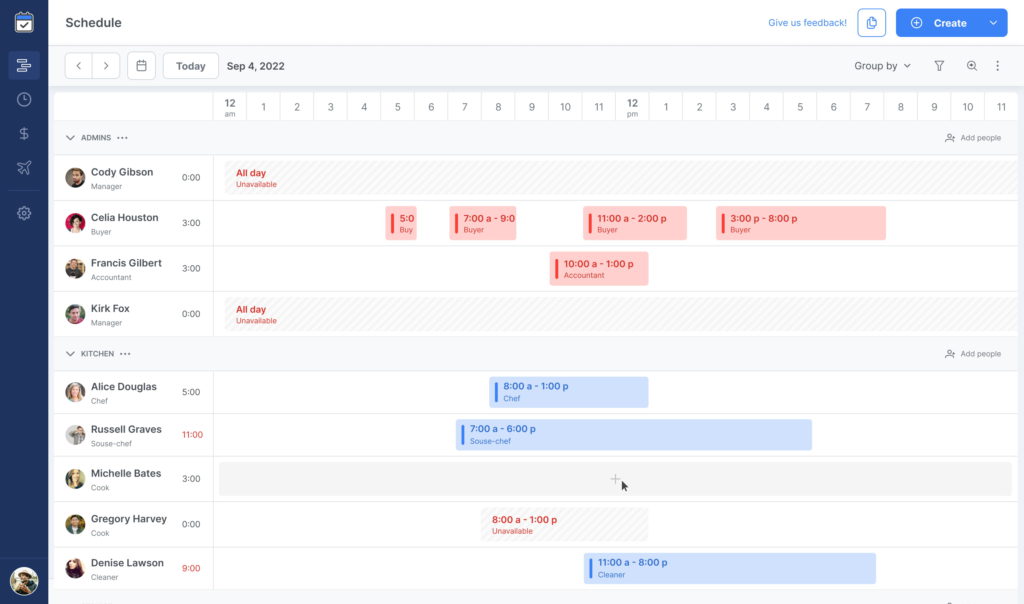Viewport: 1024px width, 604px height.
Task: Click the filter funnel icon
Action: 939,66
